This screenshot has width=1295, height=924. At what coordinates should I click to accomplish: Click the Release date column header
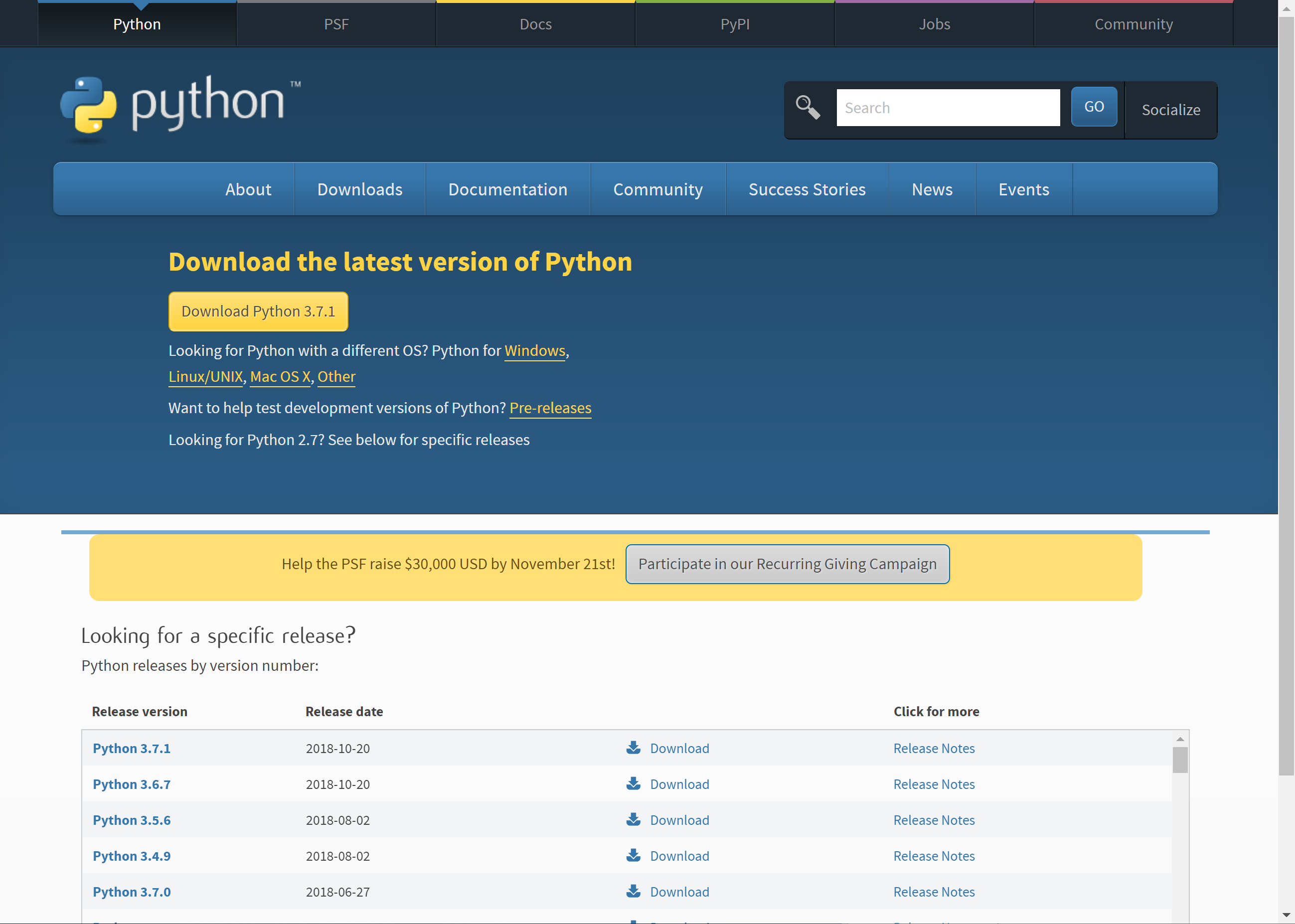tap(344, 711)
